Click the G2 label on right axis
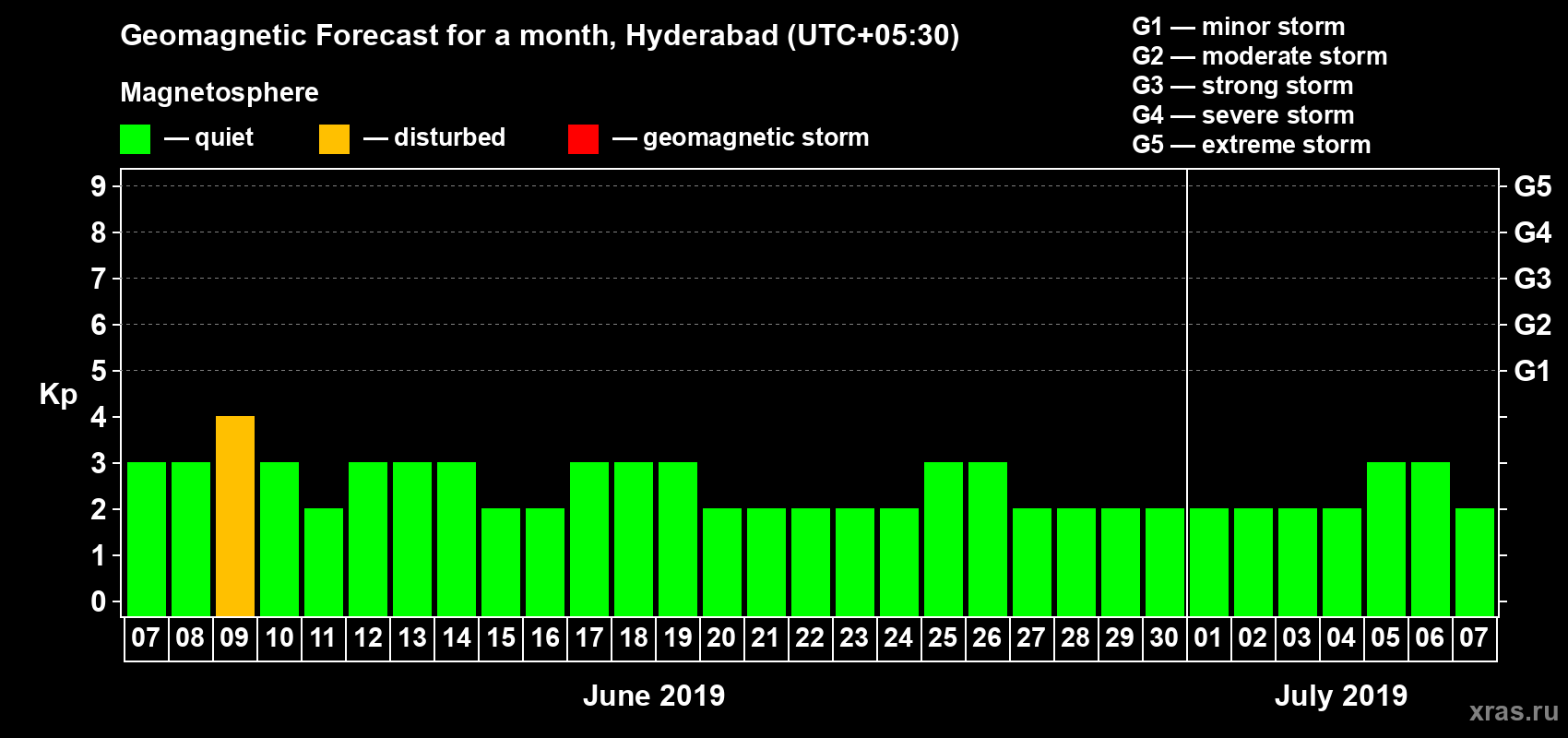This screenshot has height=738, width=1568. tap(1532, 325)
